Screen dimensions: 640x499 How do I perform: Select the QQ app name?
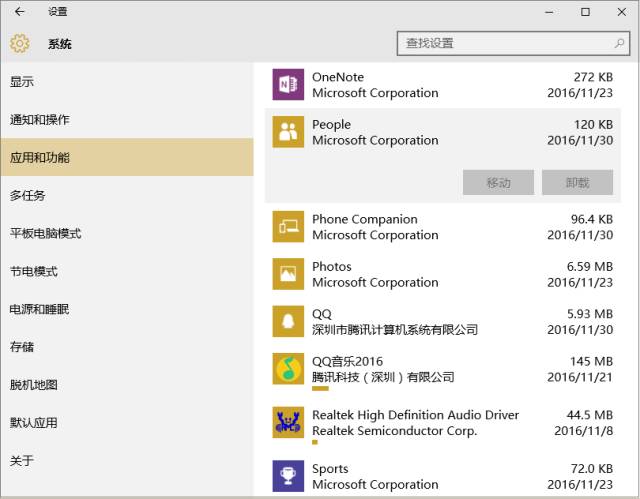coord(322,314)
